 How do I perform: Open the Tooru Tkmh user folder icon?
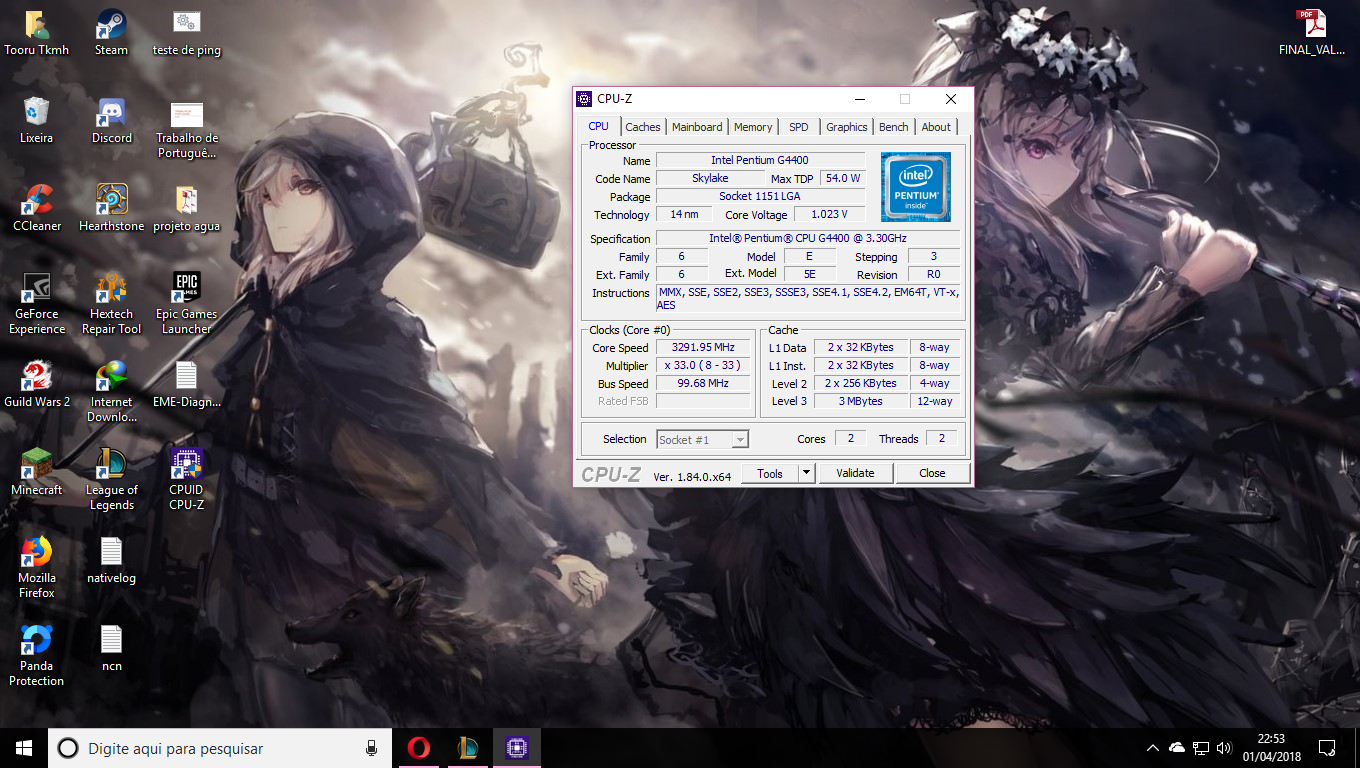(x=37, y=31)
